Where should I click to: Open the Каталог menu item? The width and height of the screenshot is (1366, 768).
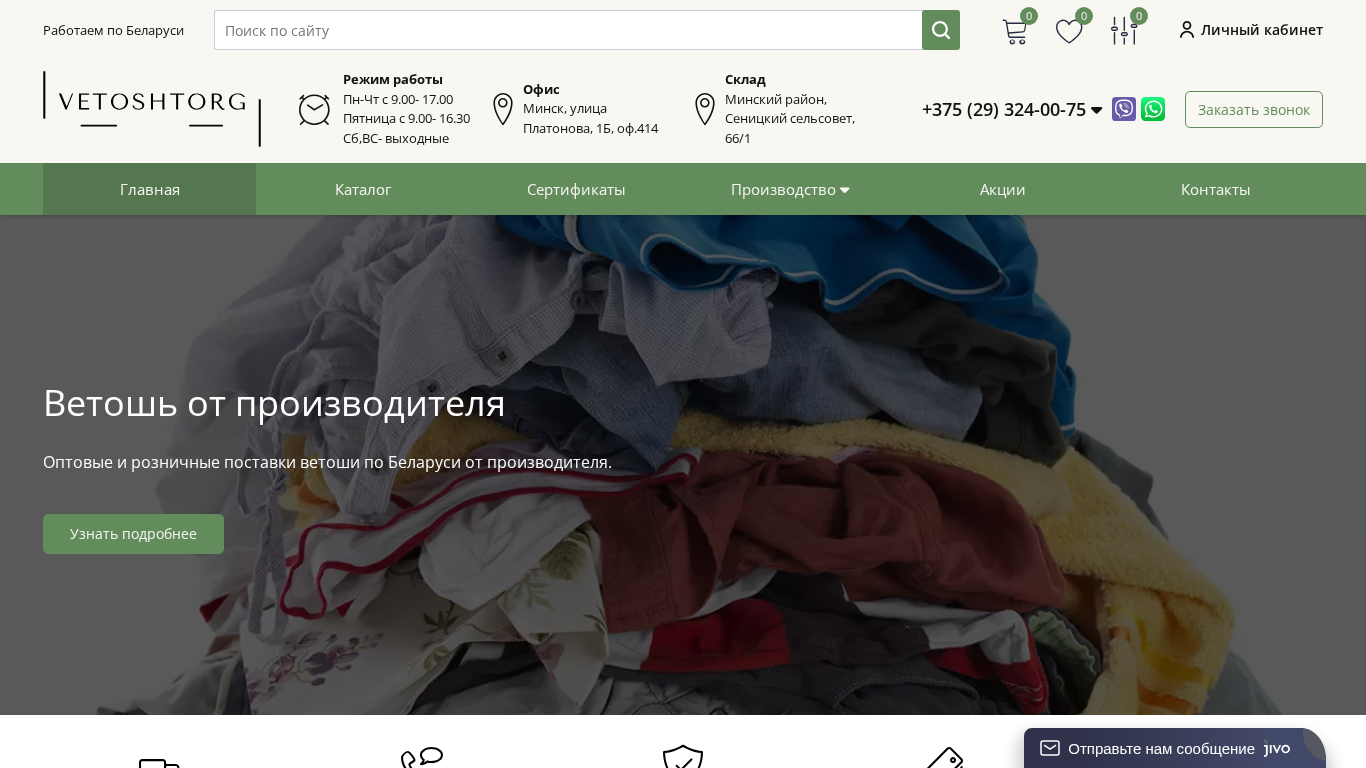coord(363,189)
